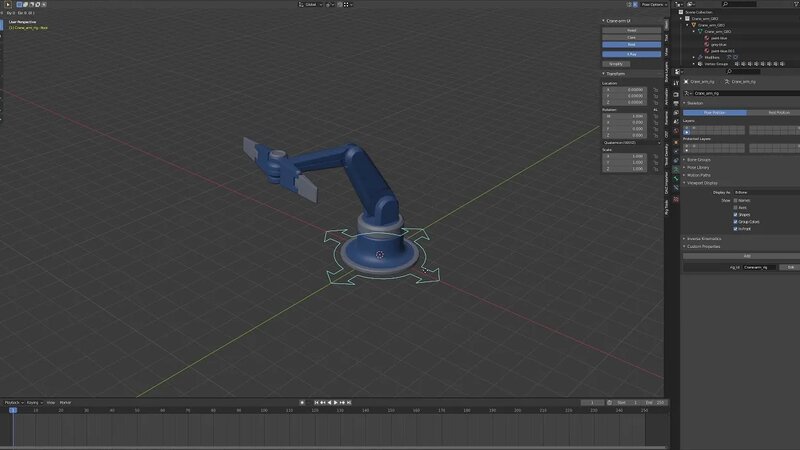Switch to the DAZ Importer sidebar tab
The width and height of the screenshot is (800, 450).
[666, 183]
